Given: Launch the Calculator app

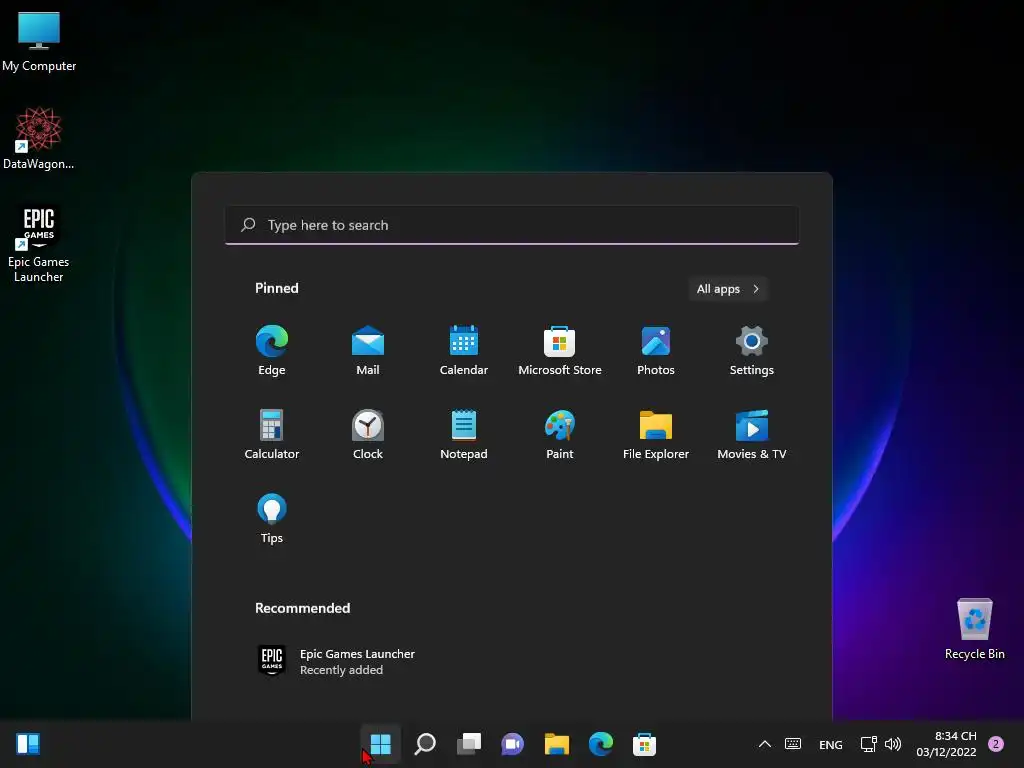Looking at the screenshot, I should click(272, 434).
